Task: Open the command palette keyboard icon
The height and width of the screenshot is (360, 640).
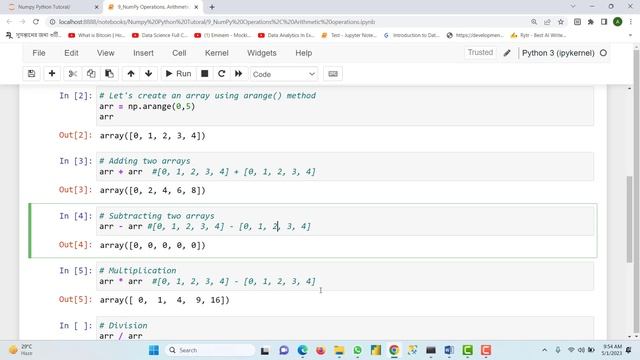Action: coord(333,74)
